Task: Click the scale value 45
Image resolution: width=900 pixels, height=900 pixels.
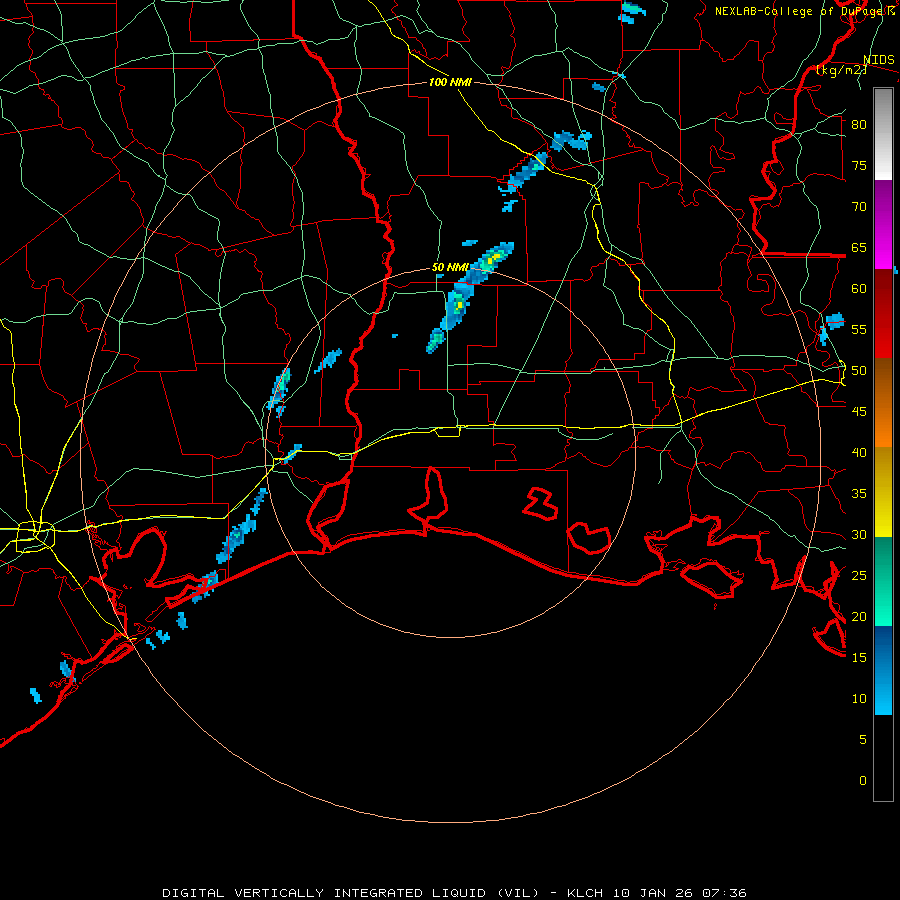Action: point(859,412)
